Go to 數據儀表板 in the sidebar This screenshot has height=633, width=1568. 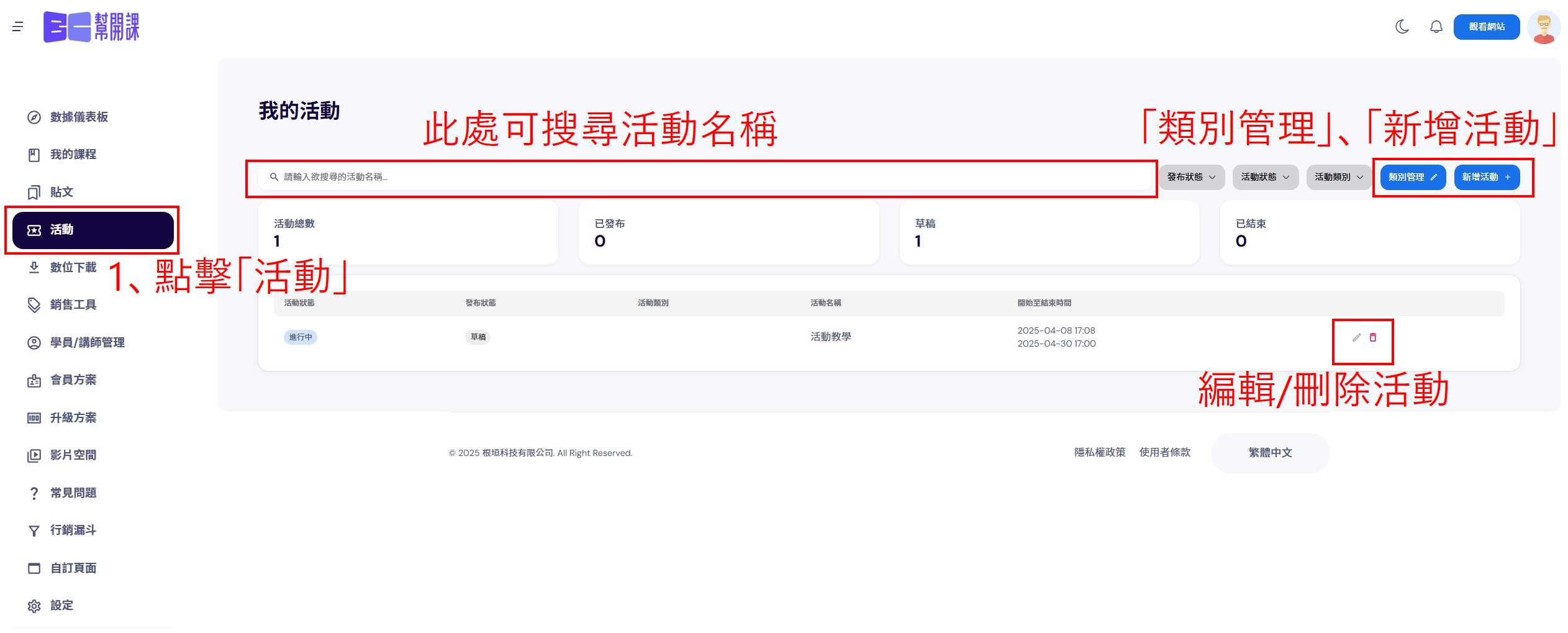(x=79, y=117)
